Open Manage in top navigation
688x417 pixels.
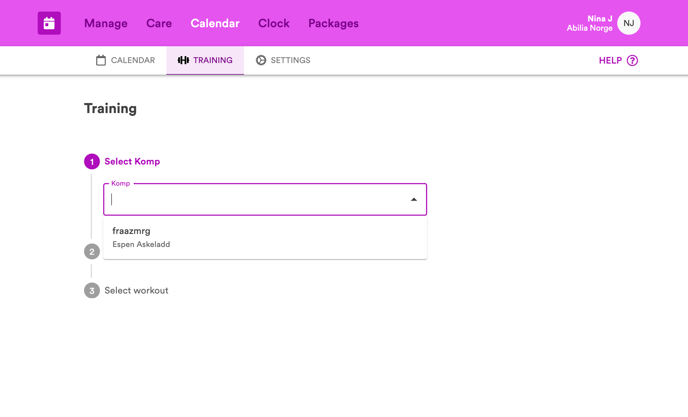click(106, 23)
